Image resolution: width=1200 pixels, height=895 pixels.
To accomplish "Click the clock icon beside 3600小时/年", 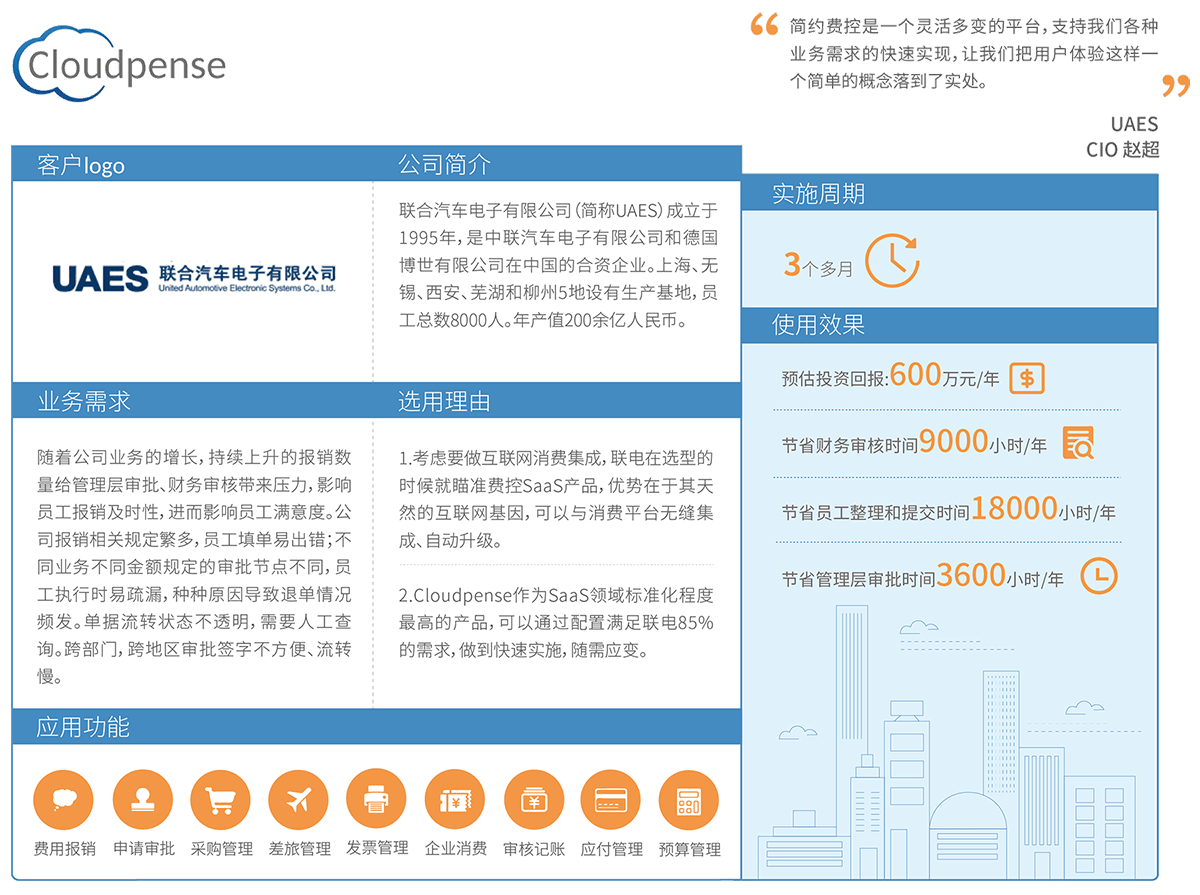I will pyautogui.click(x=1100, y=576).
